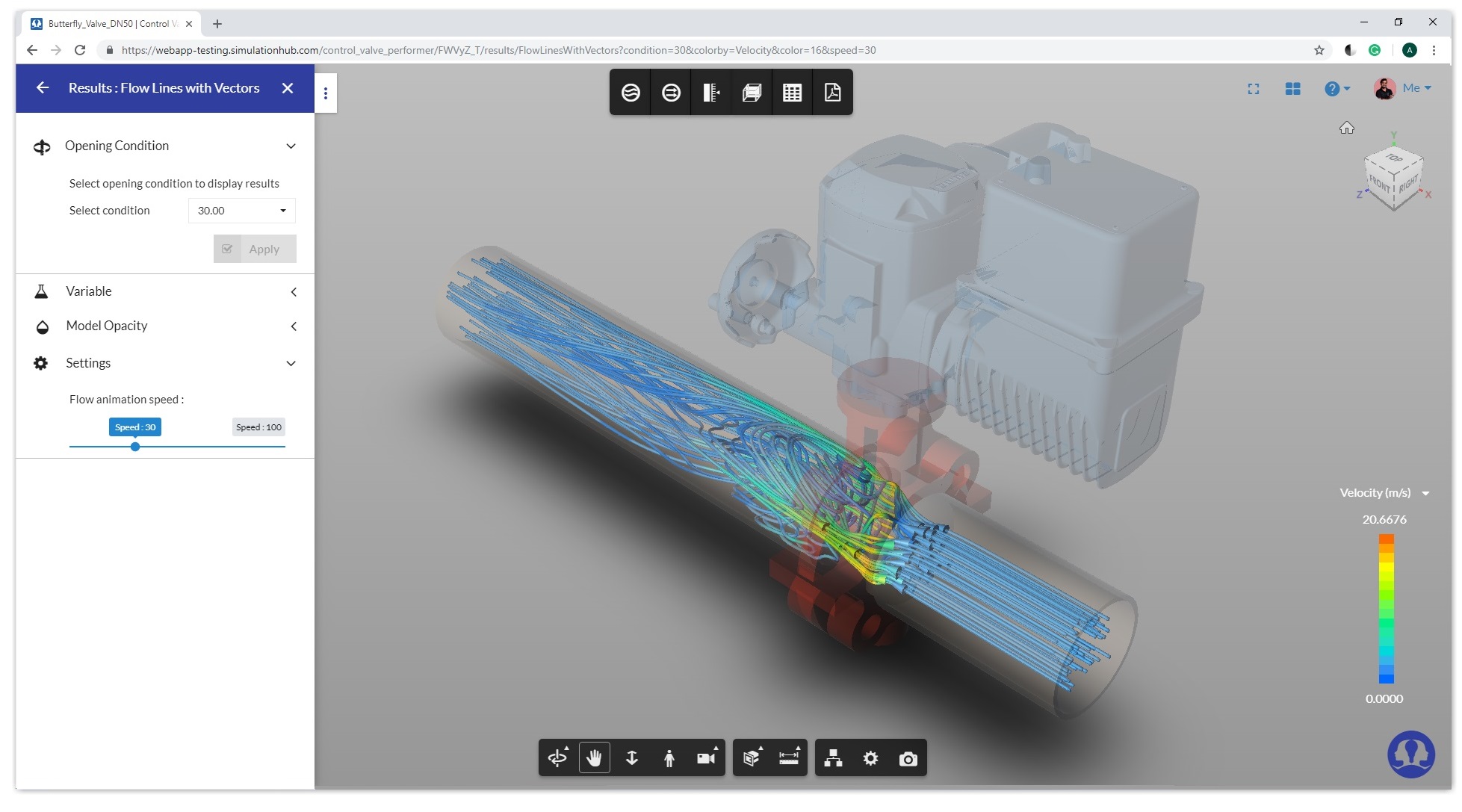Open the cut plane results tool
Screen dimensions: 1462x812
click(x=711, y=93)
